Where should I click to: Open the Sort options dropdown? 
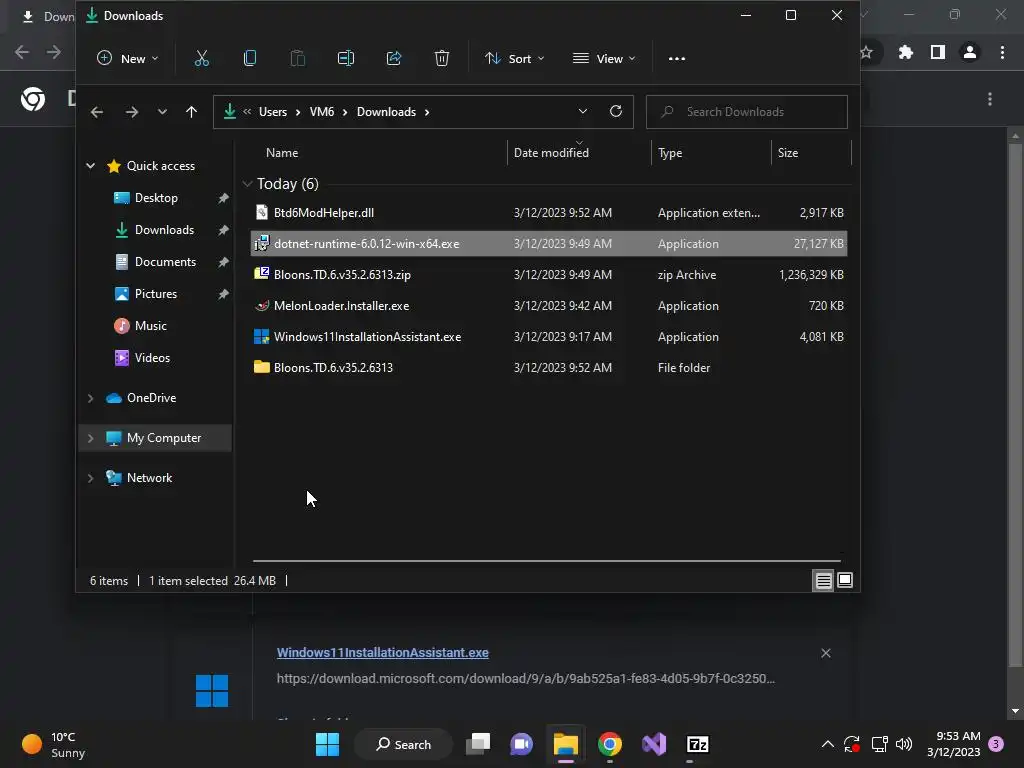coord(514,58)
